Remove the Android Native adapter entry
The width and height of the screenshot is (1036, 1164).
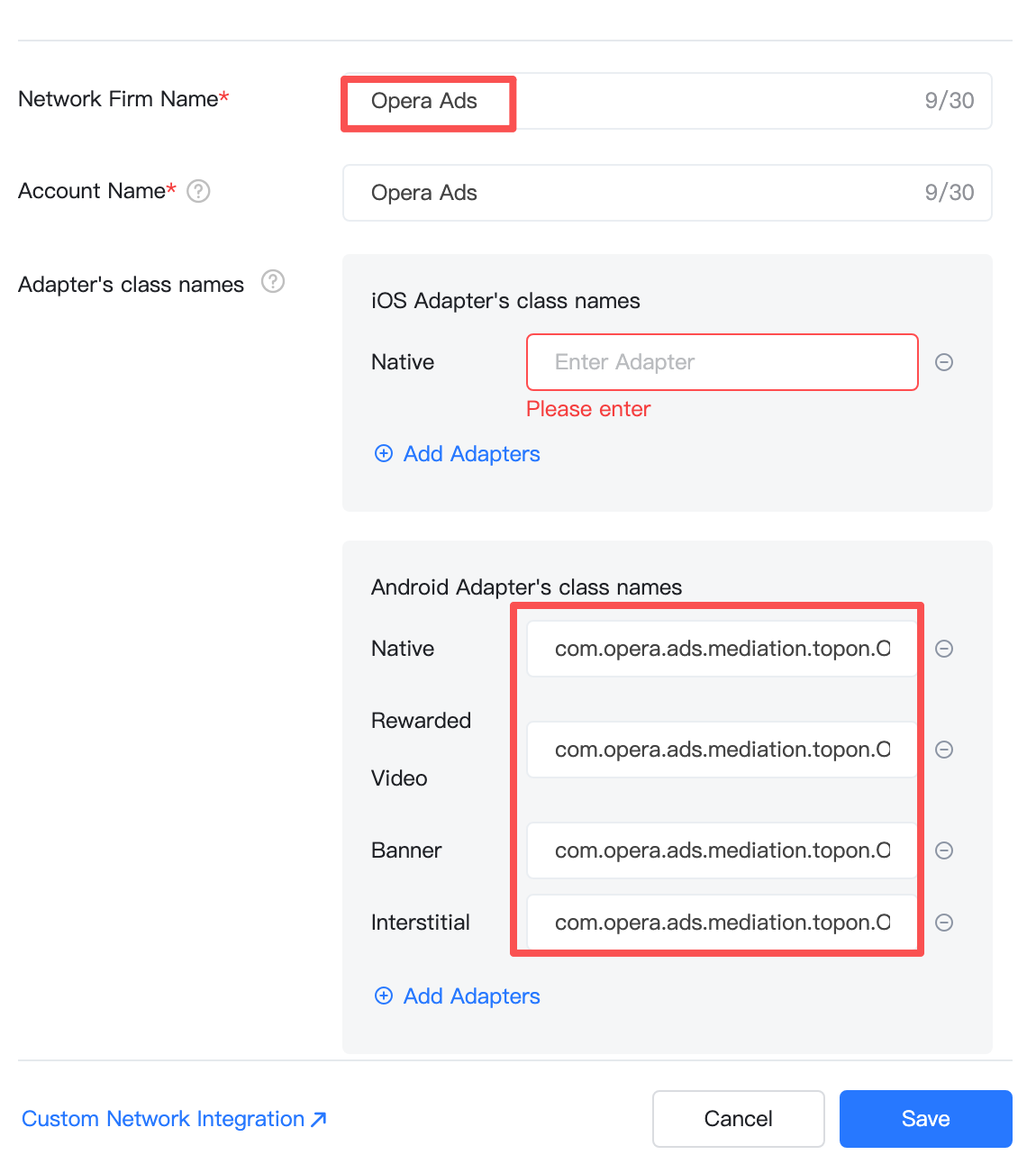pyautogui.click(x=943, y=648)
